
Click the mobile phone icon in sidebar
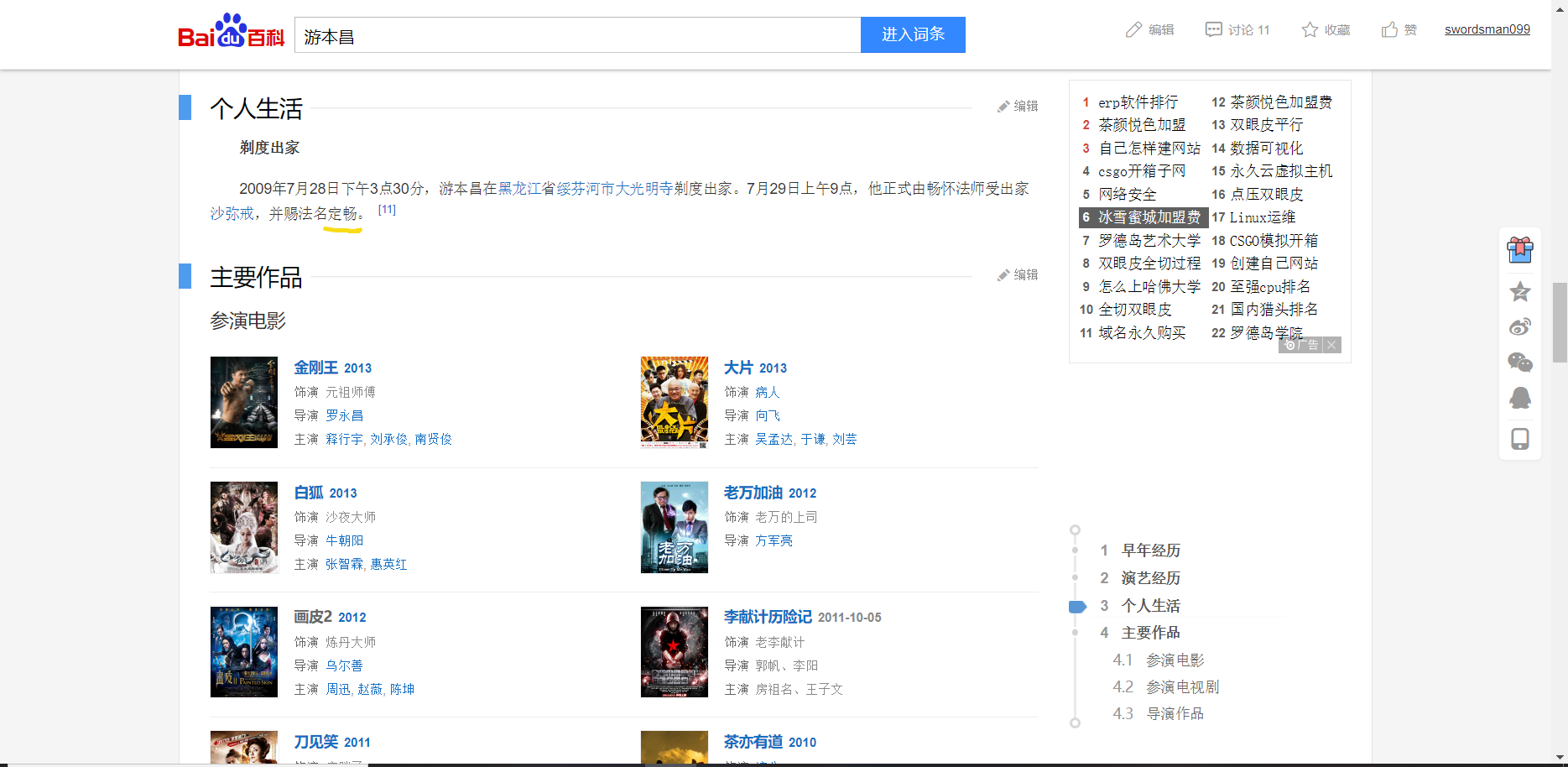point(1520,439)
